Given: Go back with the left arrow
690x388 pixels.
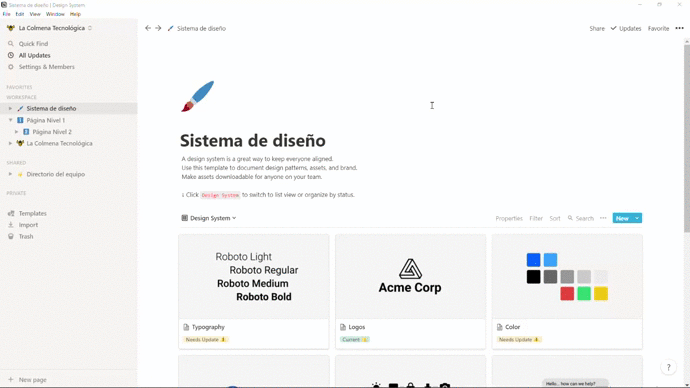Looking at the screenshot, I should tap(148, 28).
